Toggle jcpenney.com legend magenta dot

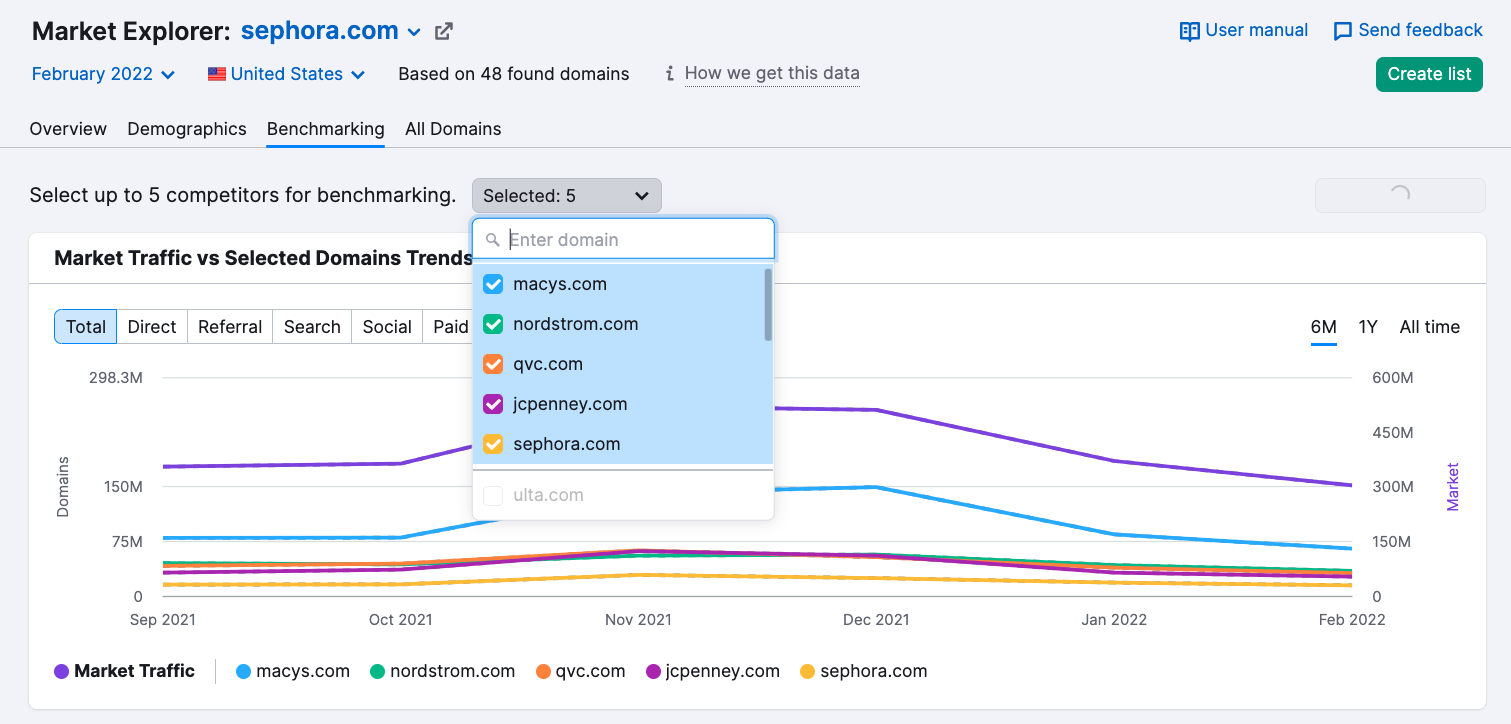[654, 672]
